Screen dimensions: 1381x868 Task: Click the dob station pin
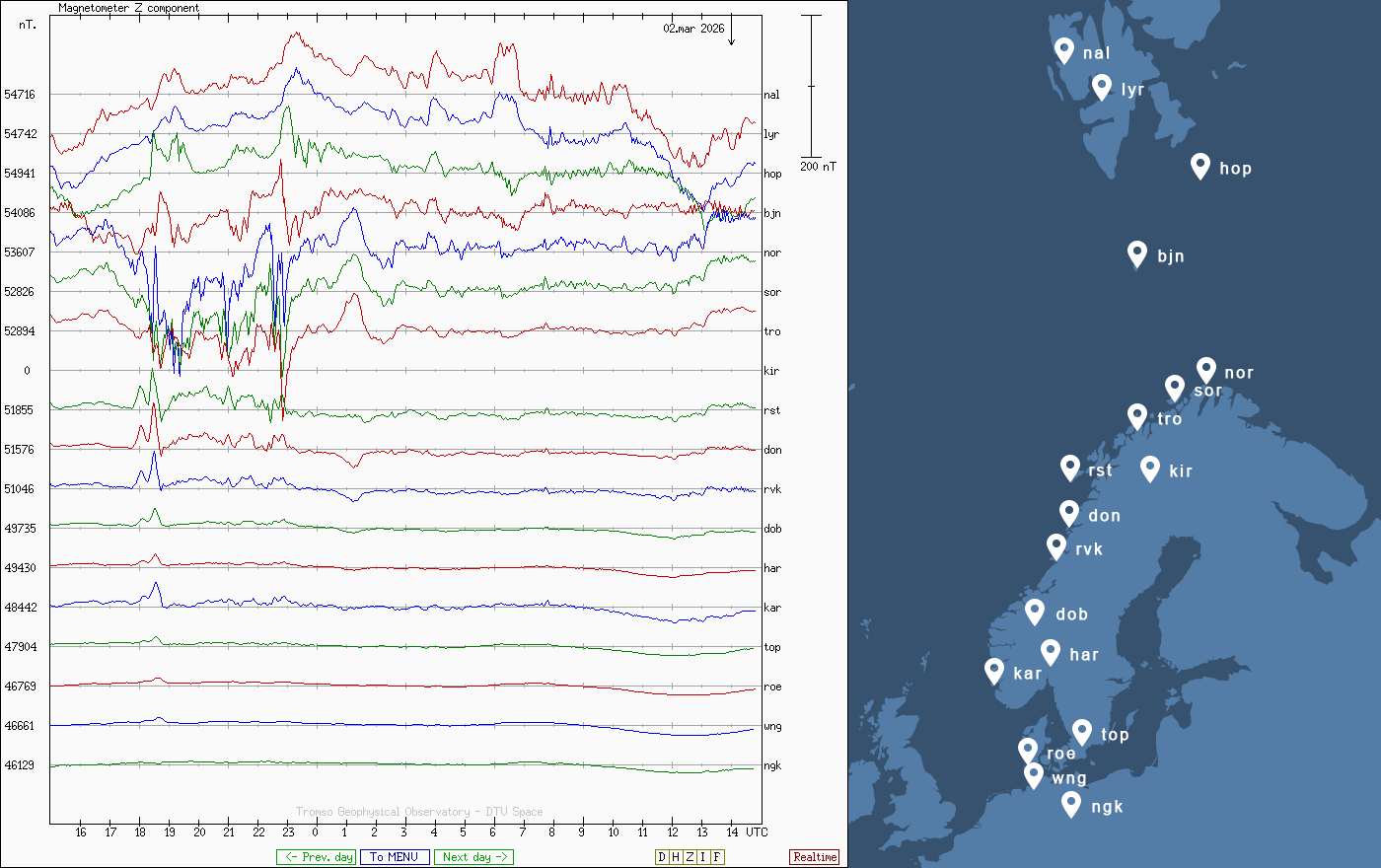(1035, 612)
